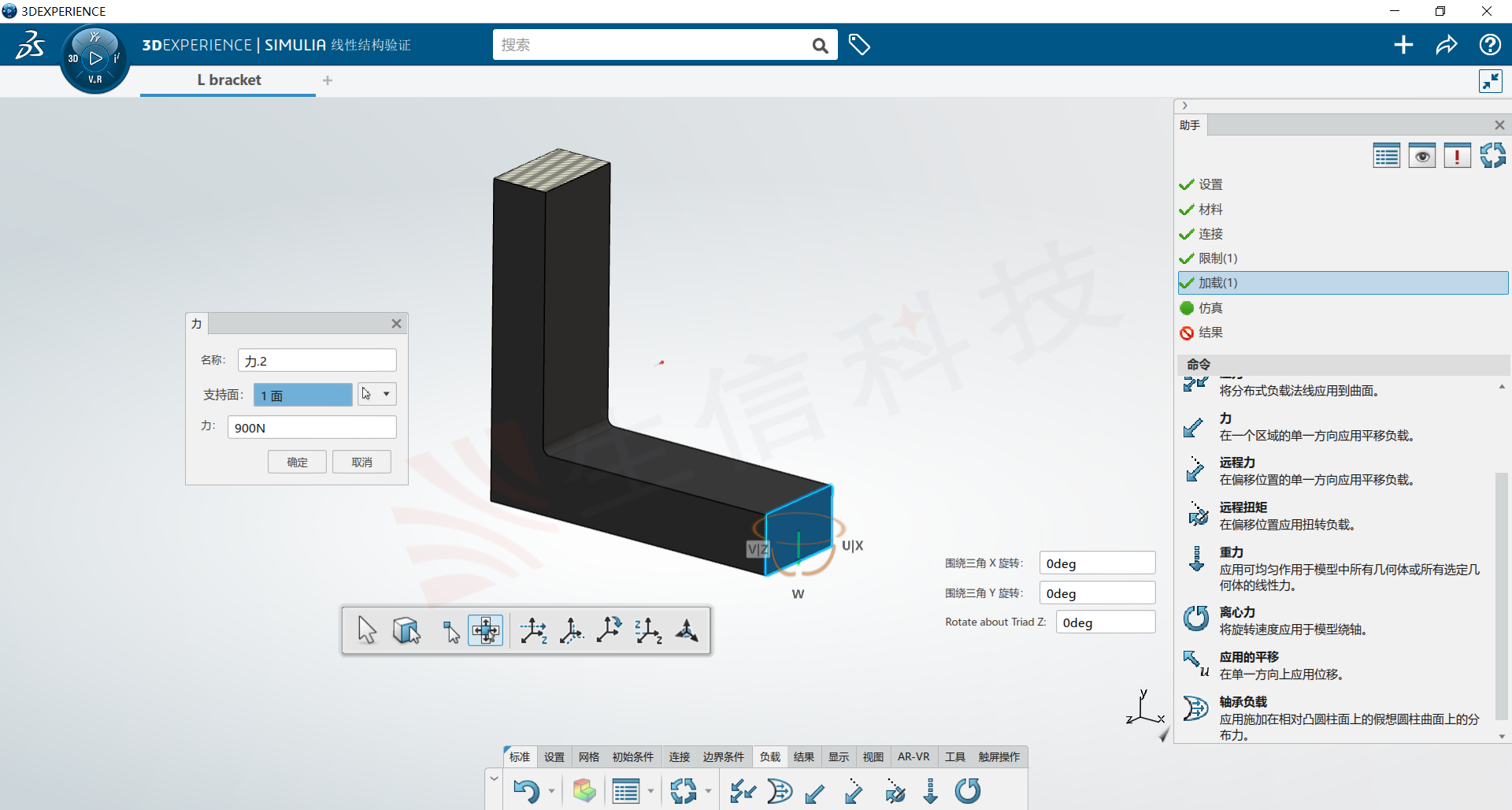1512x810 pixels.
Task: Click the colored 3D model icon
Action: pyautogui.click(x=584, y=790)
